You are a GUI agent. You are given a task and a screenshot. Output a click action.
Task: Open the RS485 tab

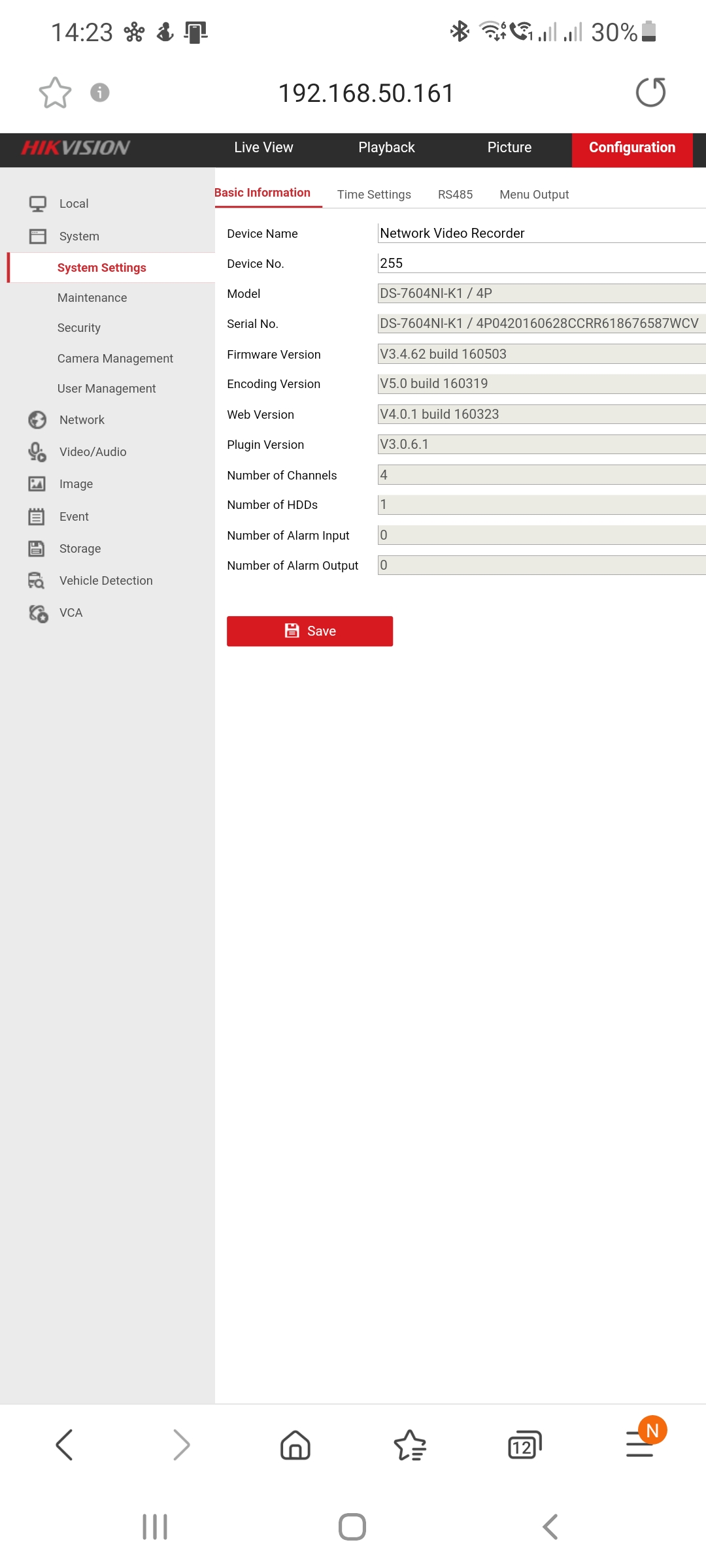pos(455,195)
